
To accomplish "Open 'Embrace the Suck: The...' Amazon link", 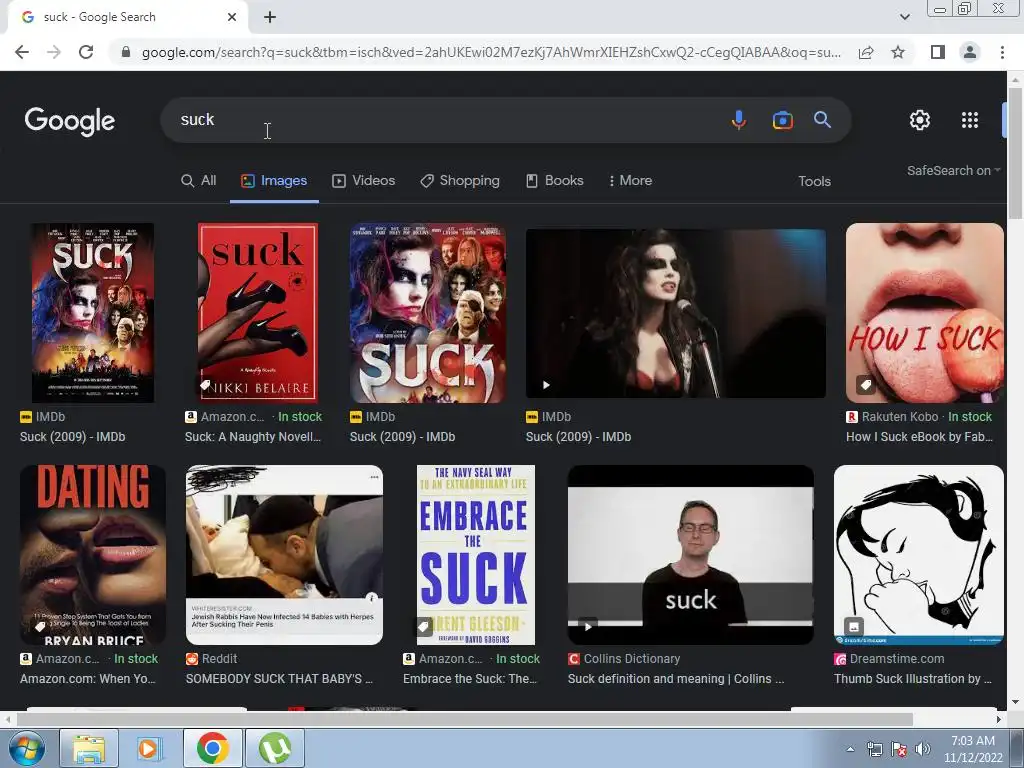I will pyautogui.click(x=470, y=679).
